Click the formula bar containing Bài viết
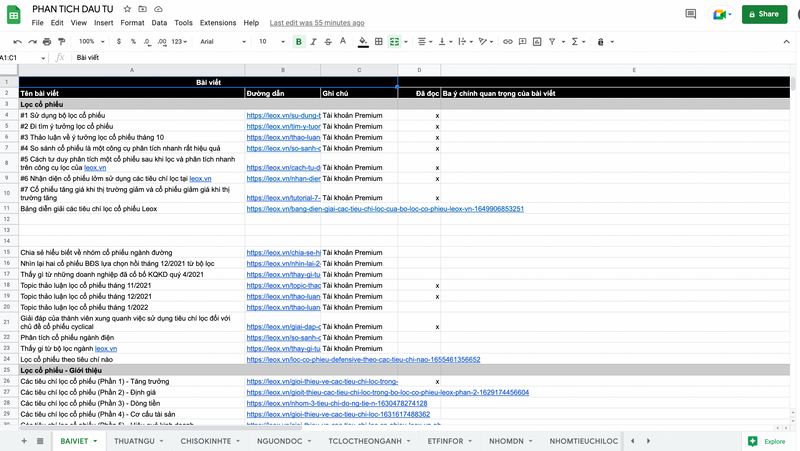 (434, 58)
